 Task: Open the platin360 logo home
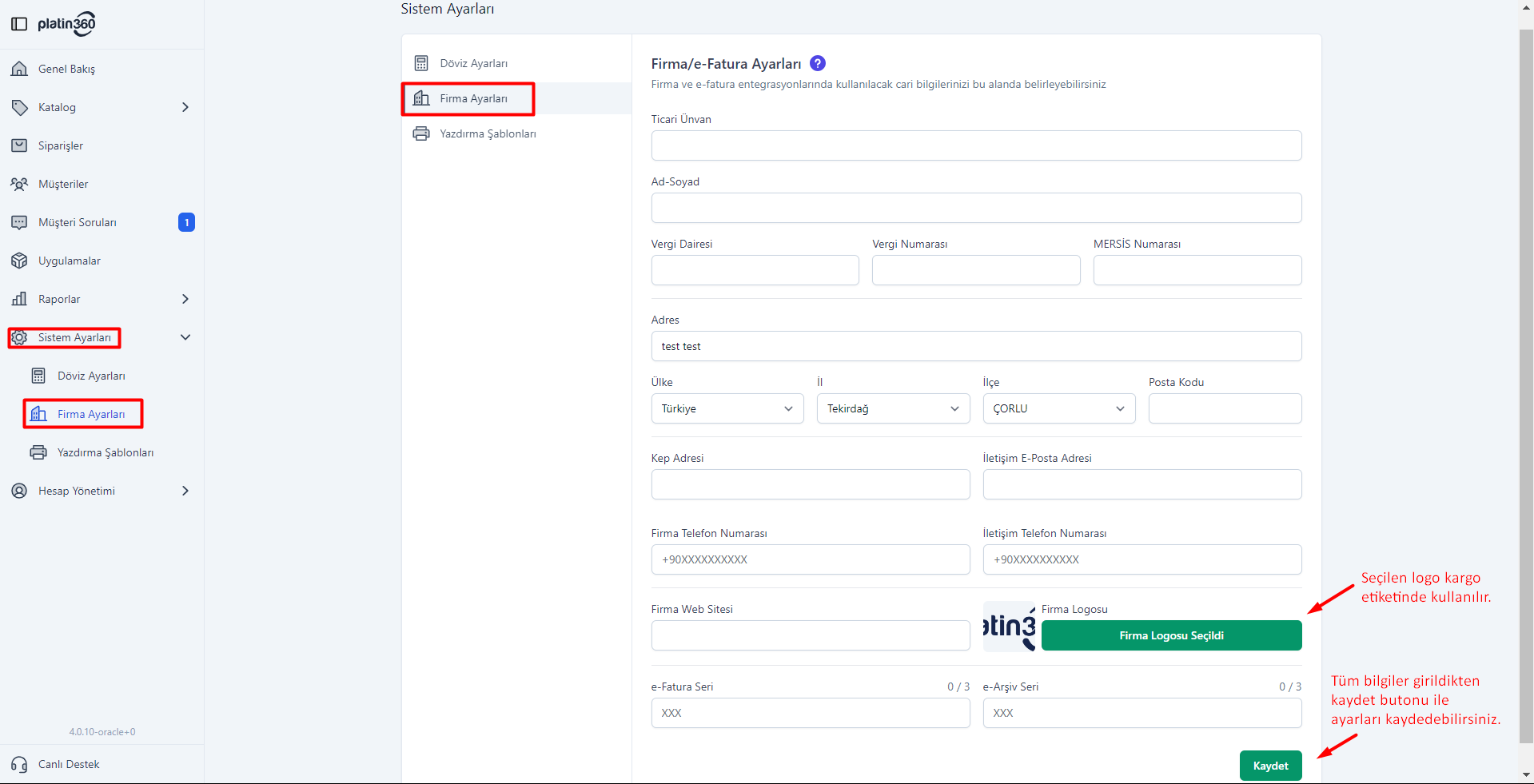(x=67, y=24)
